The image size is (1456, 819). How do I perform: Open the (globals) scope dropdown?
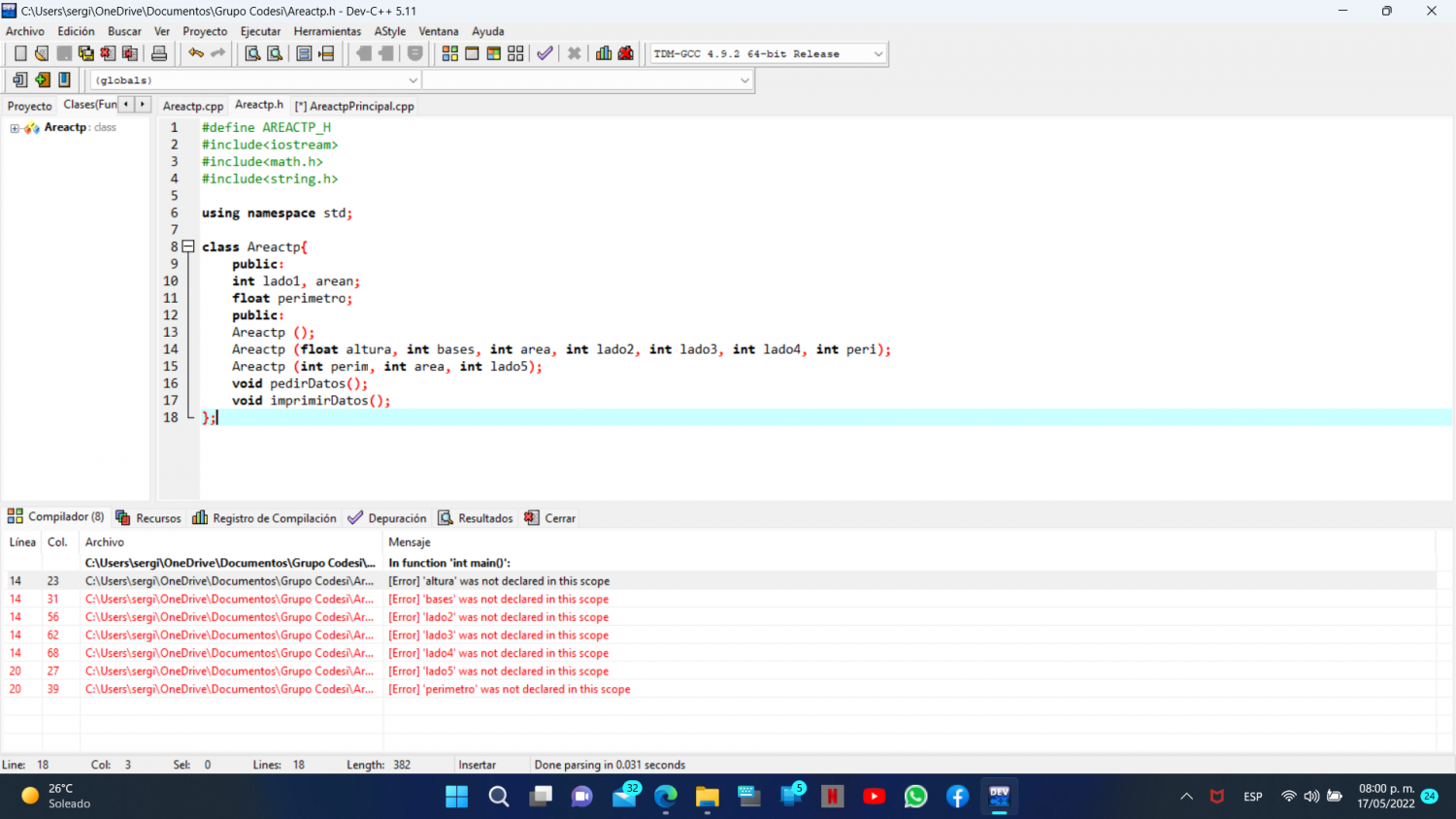pyautogui.click(x=255, y=81)
